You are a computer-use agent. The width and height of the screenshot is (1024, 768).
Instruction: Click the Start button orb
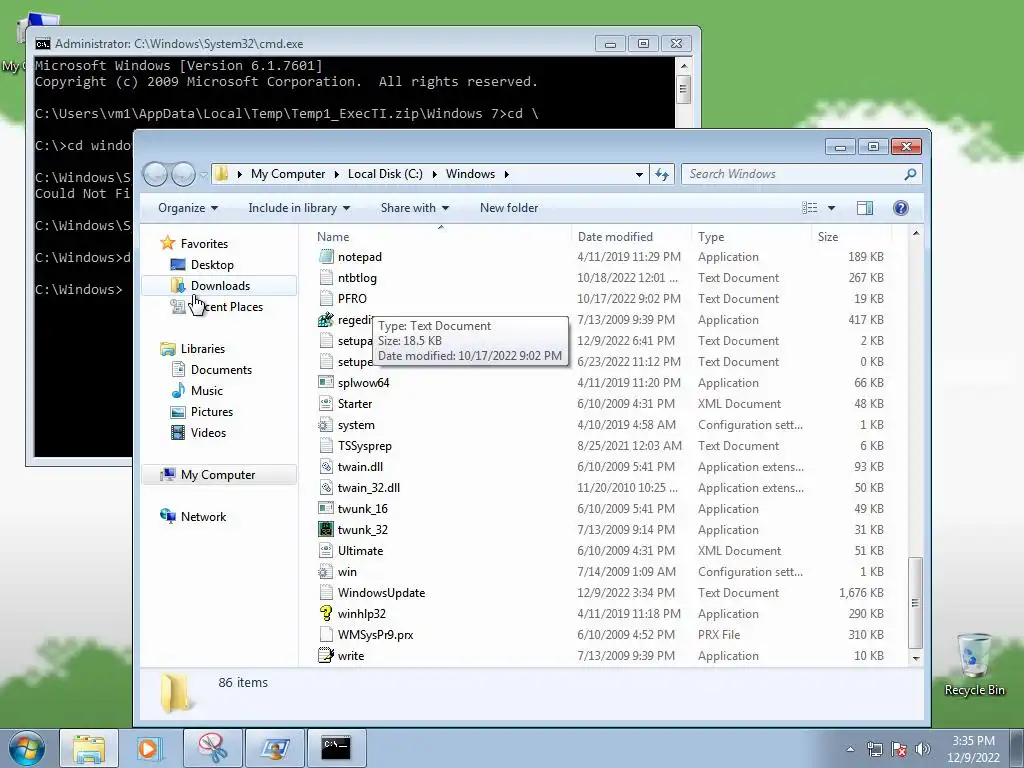click(26, 748)
